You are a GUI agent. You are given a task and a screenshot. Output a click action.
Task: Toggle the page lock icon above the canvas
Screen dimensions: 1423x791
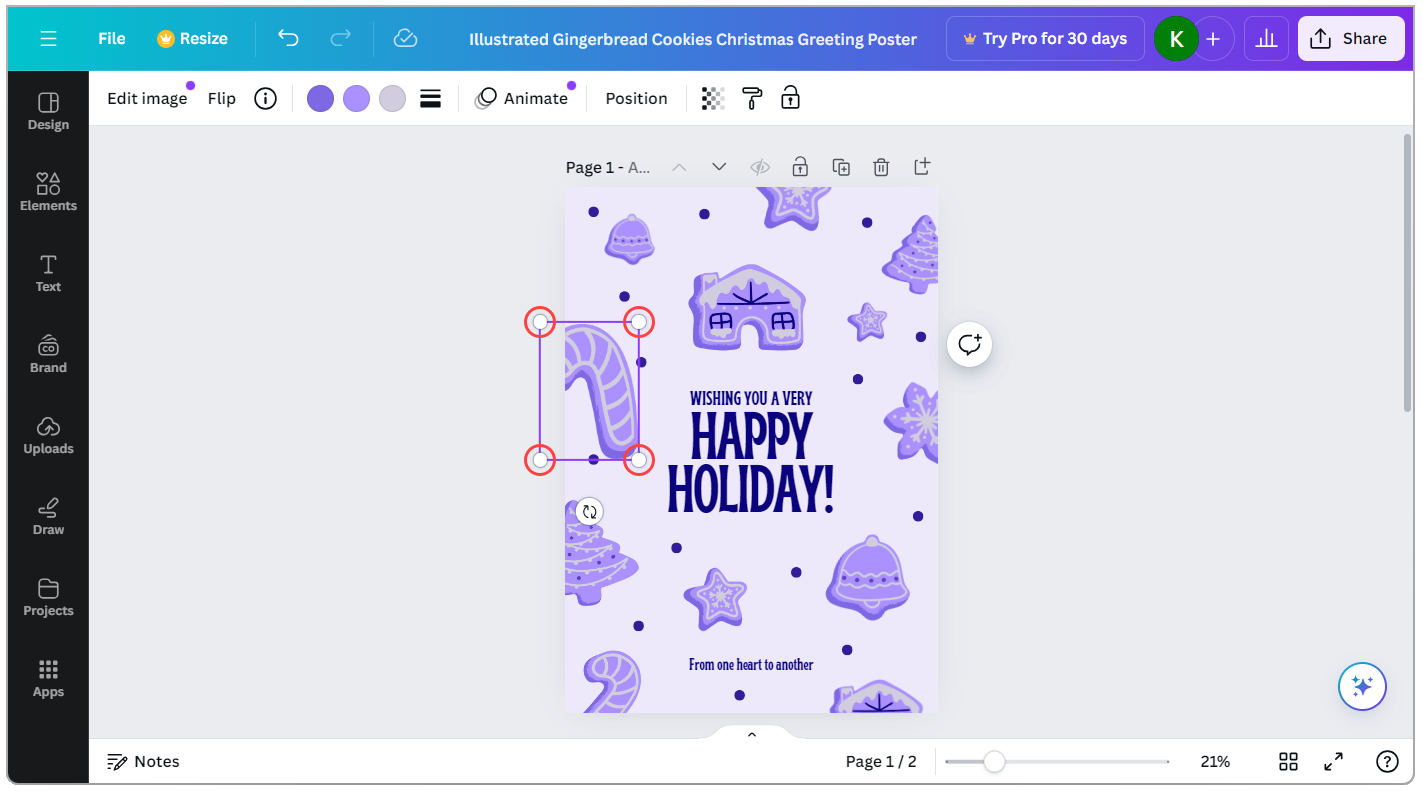coord(800,167)
